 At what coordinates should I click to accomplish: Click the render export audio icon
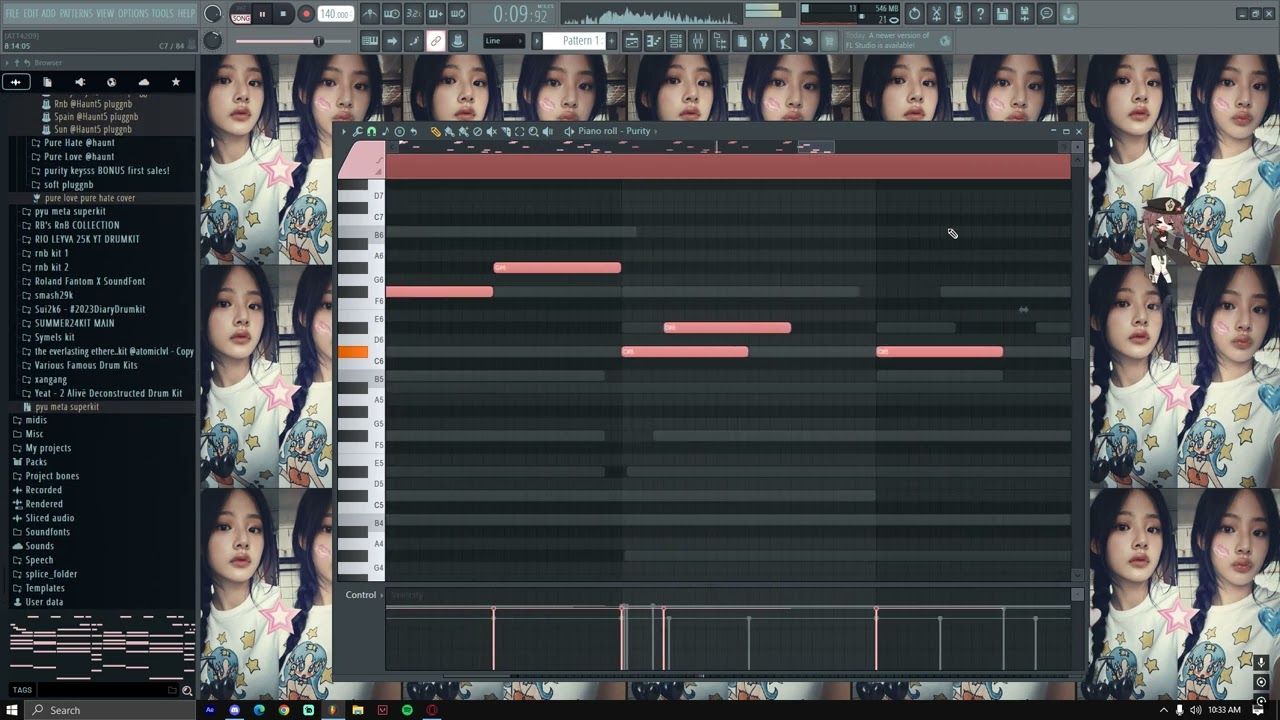[1024, 14]
